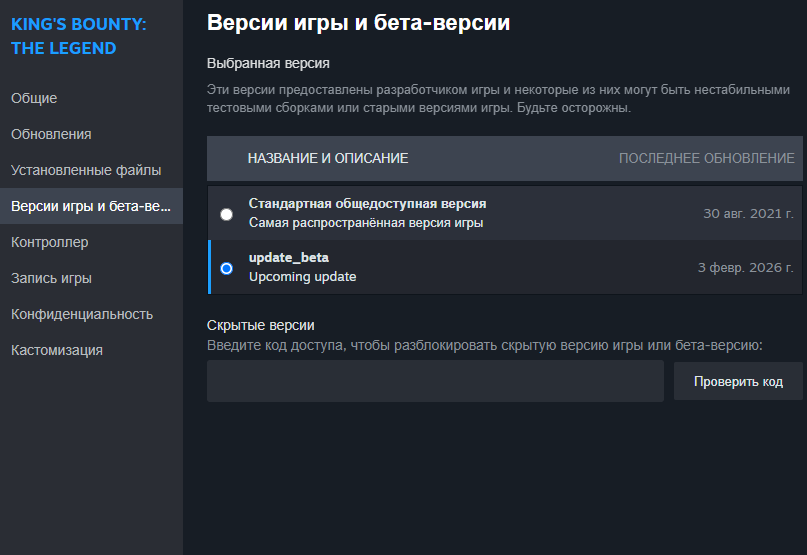Image resolution: width=807 pixels, height=555 pixels.
Task: Click Самая распространённая версия игры description
Action: 366,223
